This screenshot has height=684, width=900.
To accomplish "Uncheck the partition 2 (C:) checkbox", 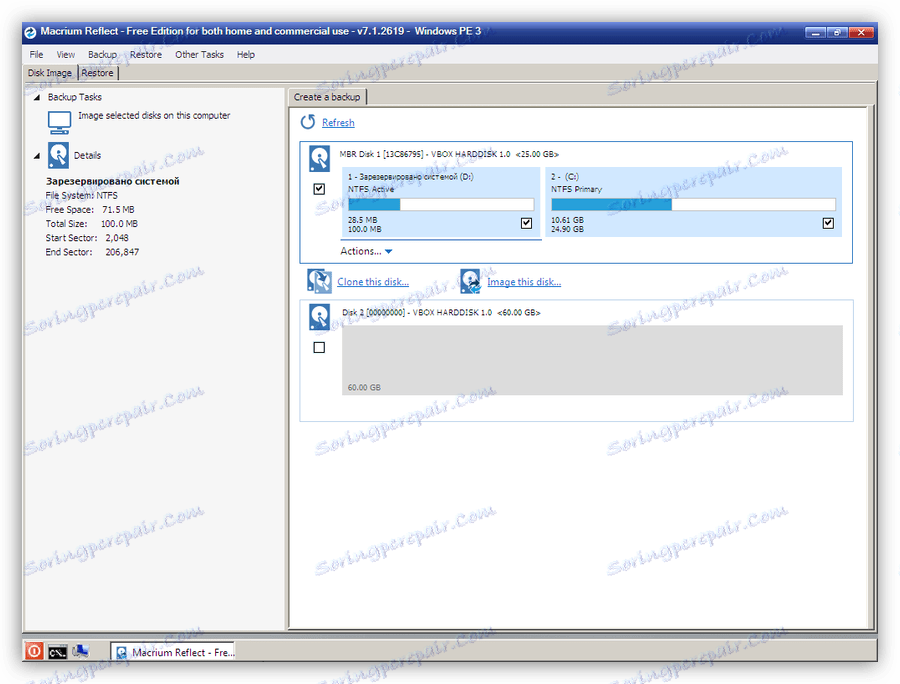I will tap(828, 223).
